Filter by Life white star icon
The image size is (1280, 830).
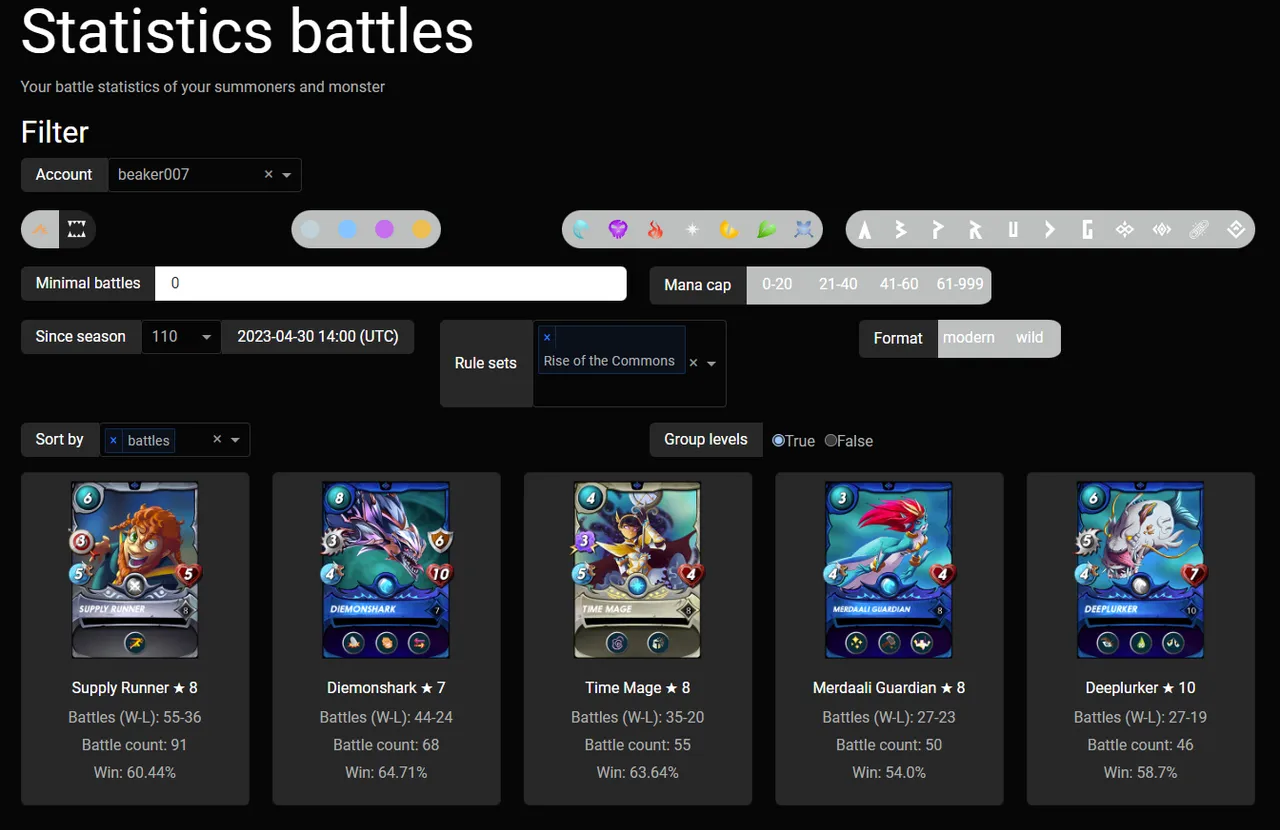pos(692,230)
